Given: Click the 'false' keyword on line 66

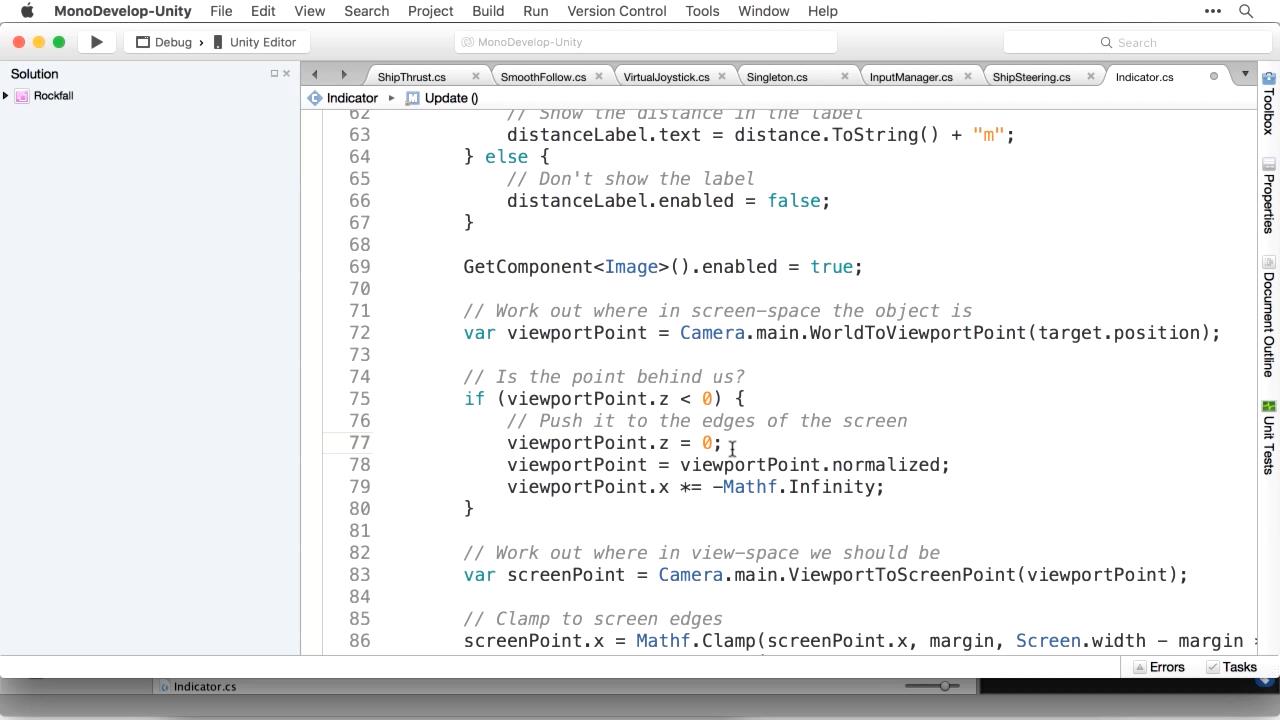Looking at the screenshot, I should (x=794, y=201).
